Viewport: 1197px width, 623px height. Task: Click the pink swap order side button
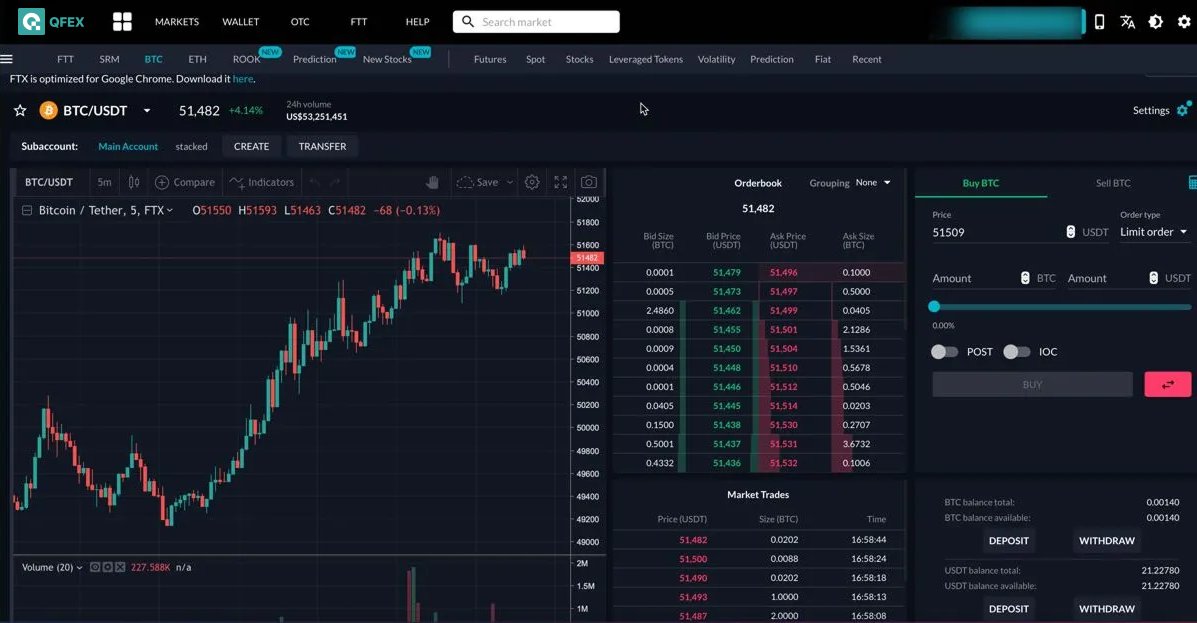tap(1167, 384)
